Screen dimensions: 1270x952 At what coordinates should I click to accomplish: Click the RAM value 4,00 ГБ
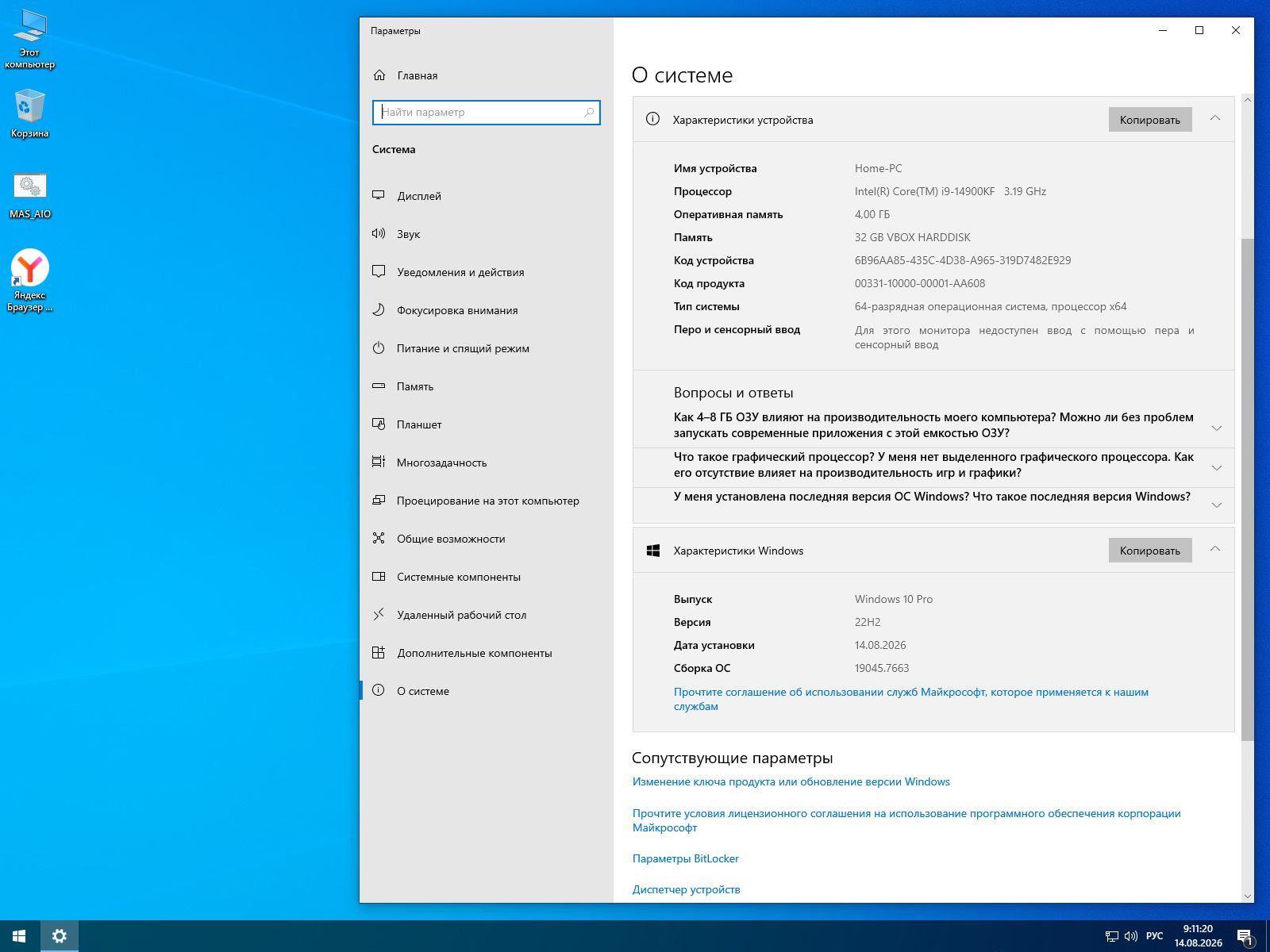click(x=872, y=214)
